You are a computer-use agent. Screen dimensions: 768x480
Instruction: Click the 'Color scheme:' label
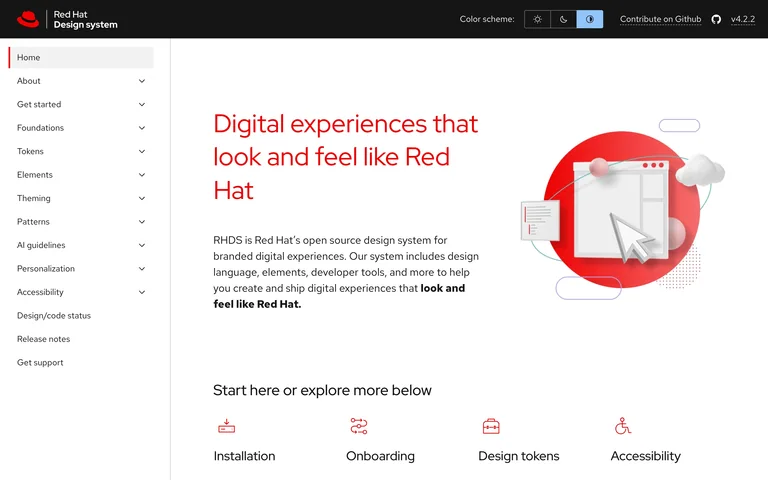pos(487,19)
